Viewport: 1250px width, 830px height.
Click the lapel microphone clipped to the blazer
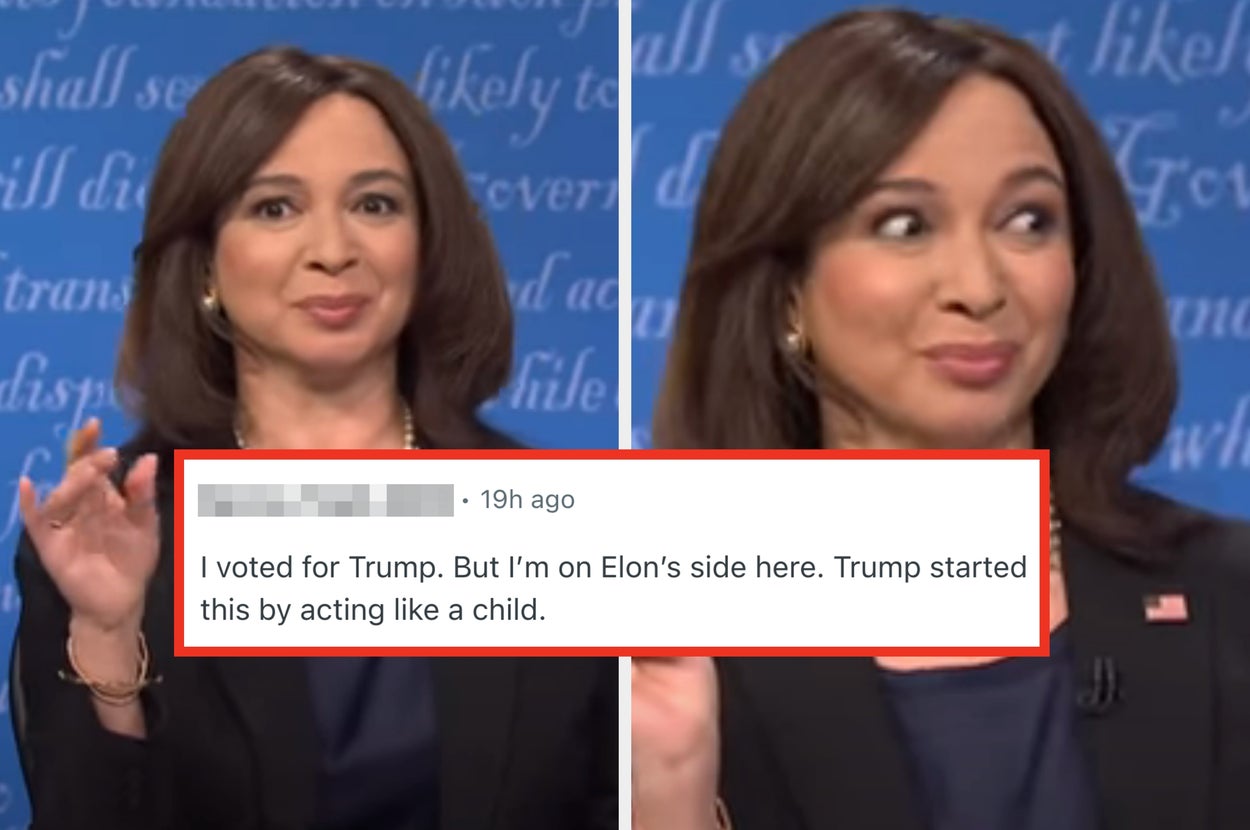[x=1101, y=685]
